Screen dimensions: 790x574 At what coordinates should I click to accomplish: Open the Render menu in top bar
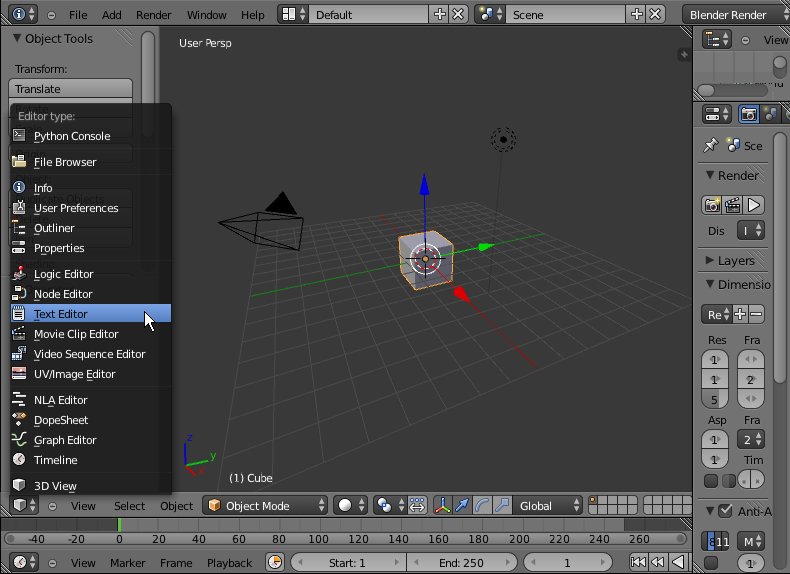point(154,15)
